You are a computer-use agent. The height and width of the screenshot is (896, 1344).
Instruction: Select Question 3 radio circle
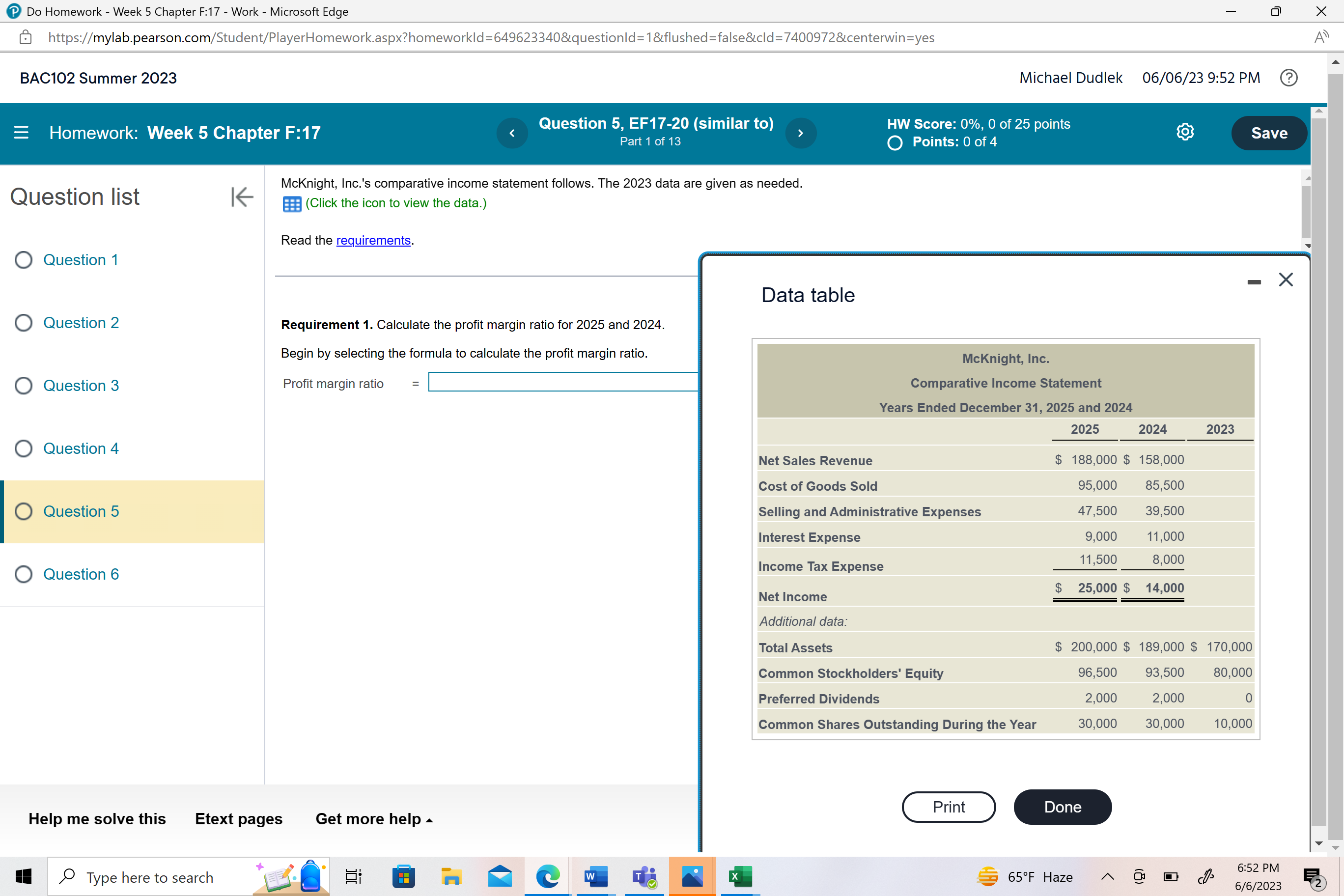pyautogui.click(x=24, y=386)
